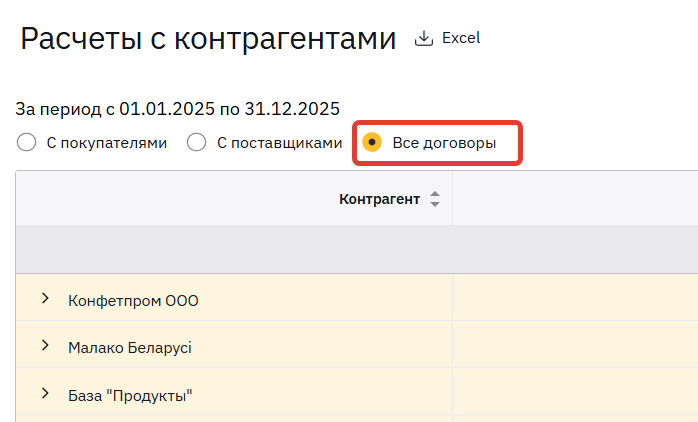Click the "Контрагент" column header text

[x=379, y=199]
